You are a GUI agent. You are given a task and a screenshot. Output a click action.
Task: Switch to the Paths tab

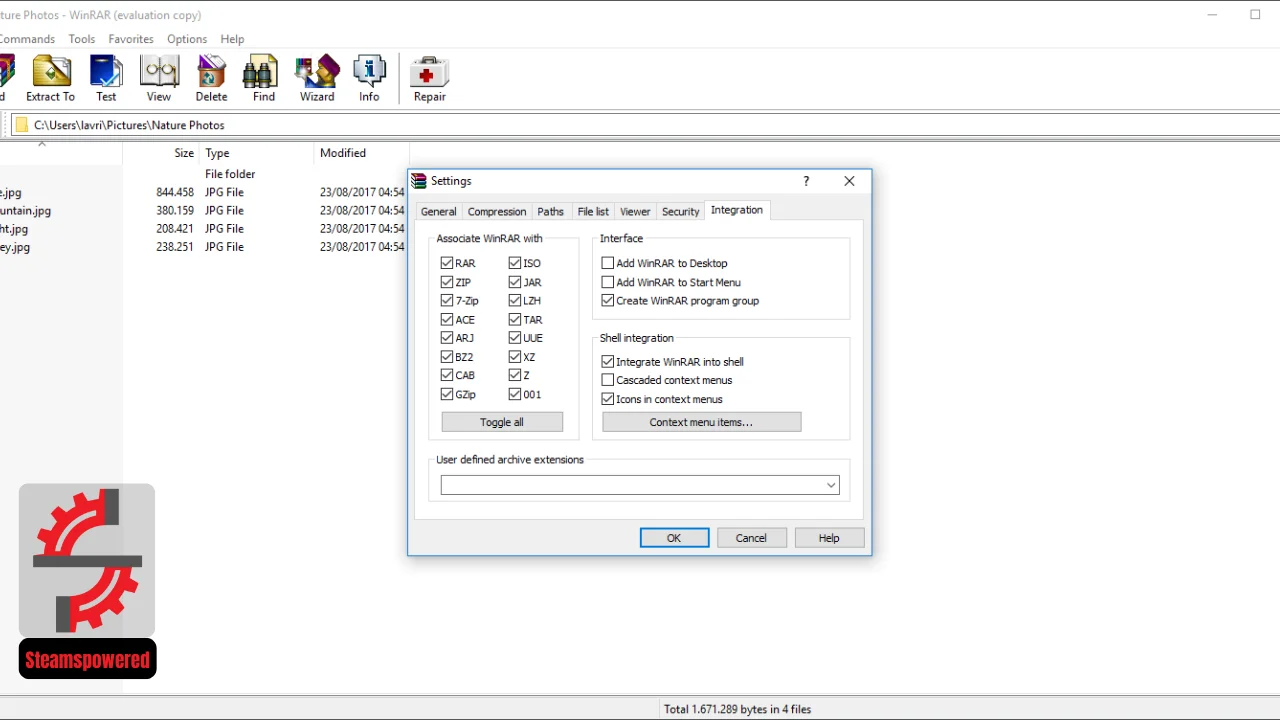tap(551, 211)
